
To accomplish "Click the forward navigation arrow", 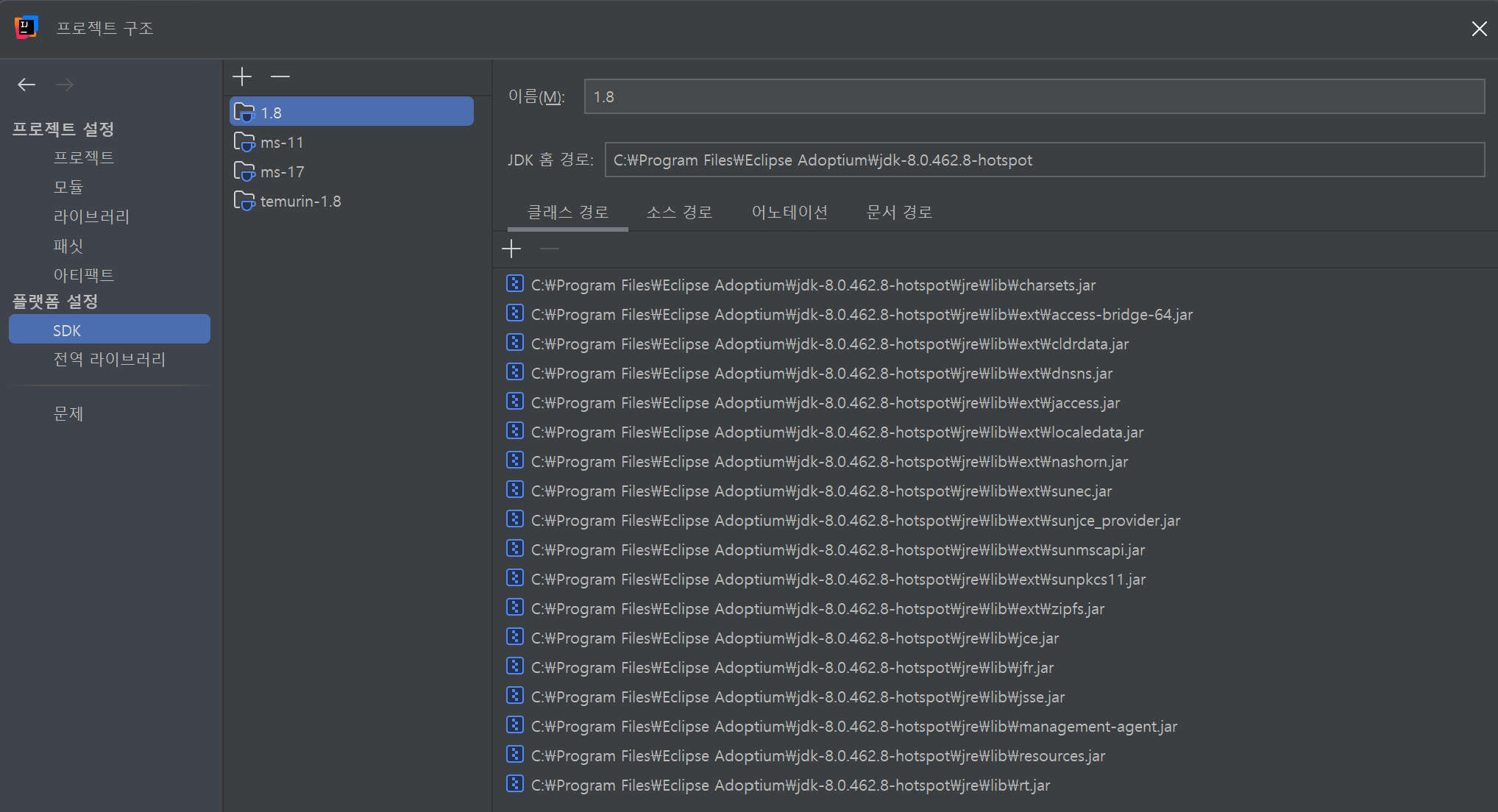I will pyautogui.click(x=65, y=85).
